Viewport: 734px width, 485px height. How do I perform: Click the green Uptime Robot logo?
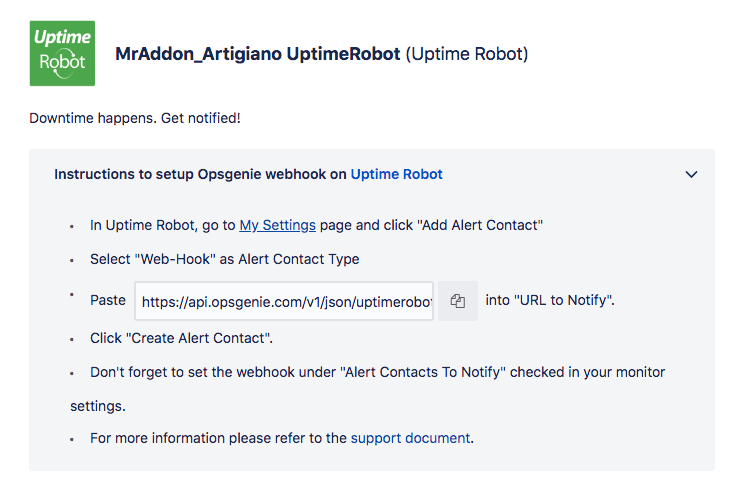point(63,53)
